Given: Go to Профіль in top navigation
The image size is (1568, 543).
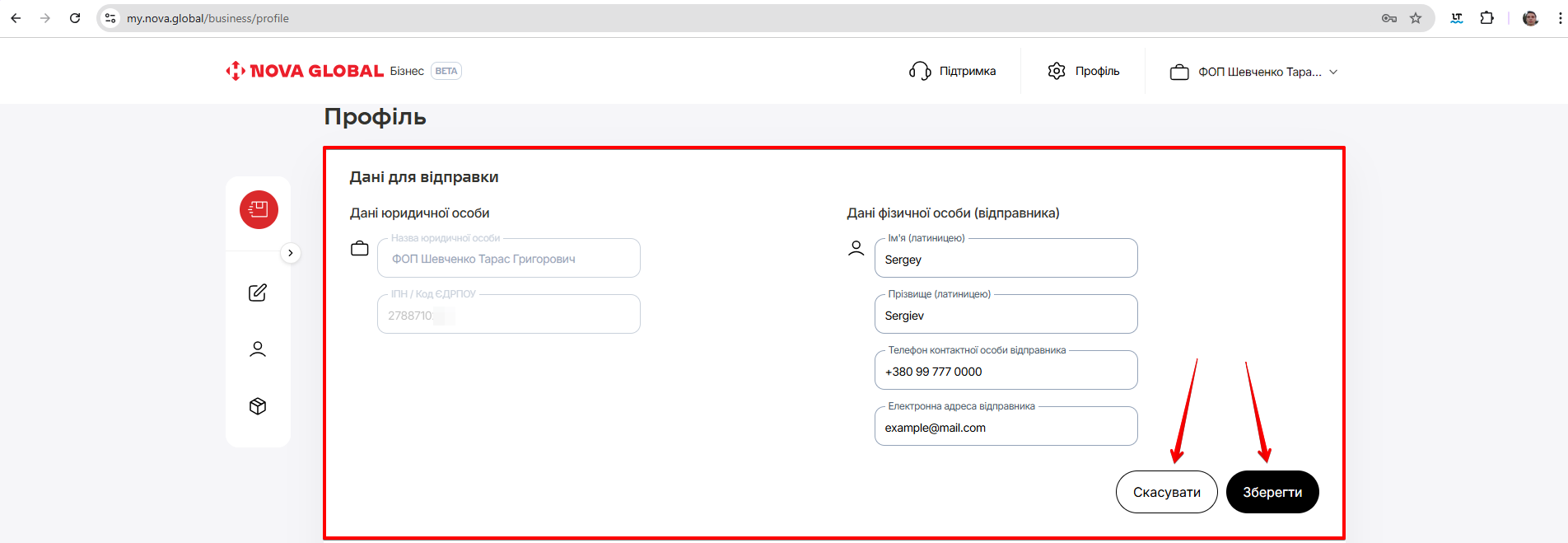Looking at the screenshot, I should [1084, 71].
